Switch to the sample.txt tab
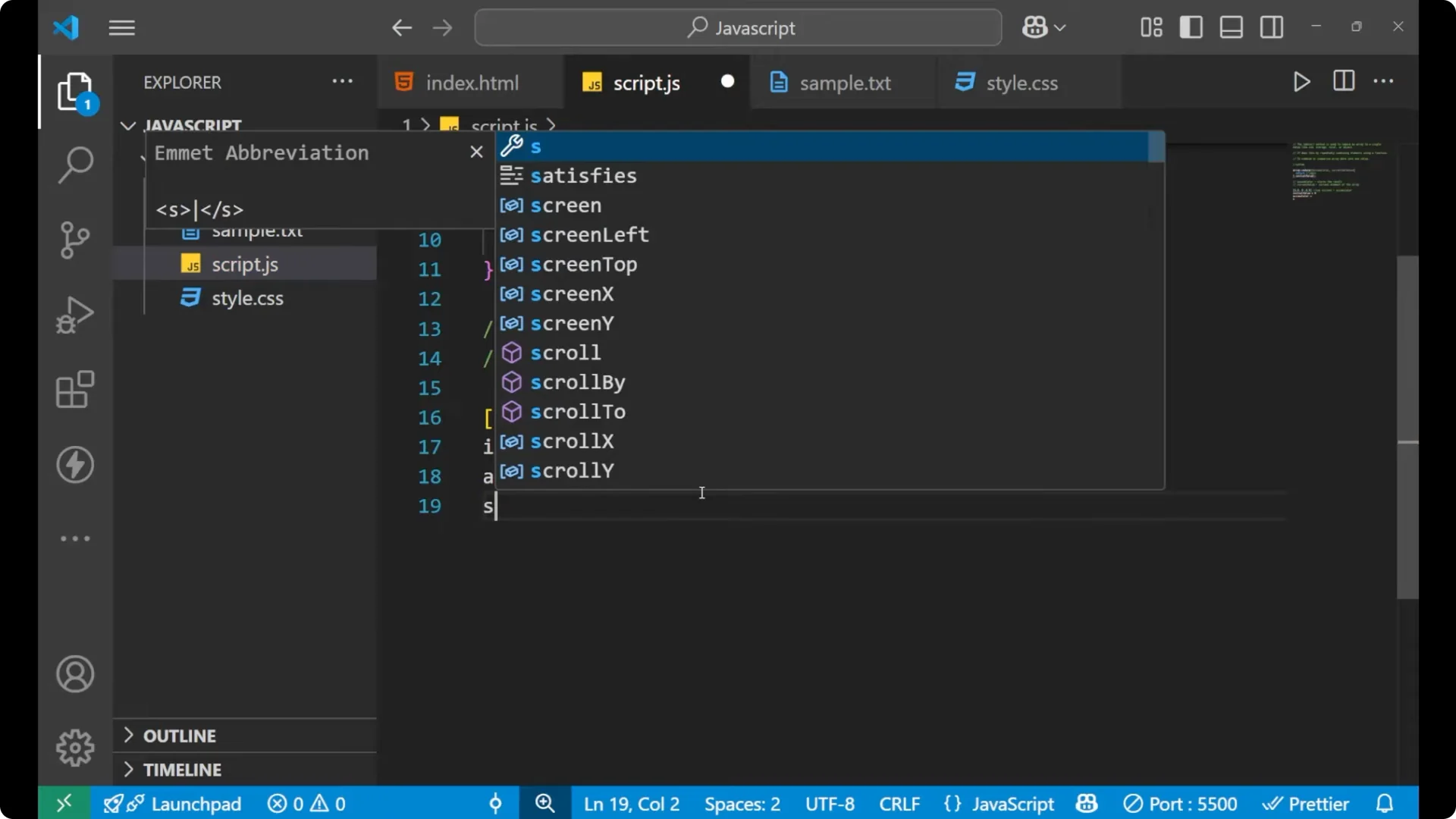The image size is (1456, 819). [x=847, y=83]
